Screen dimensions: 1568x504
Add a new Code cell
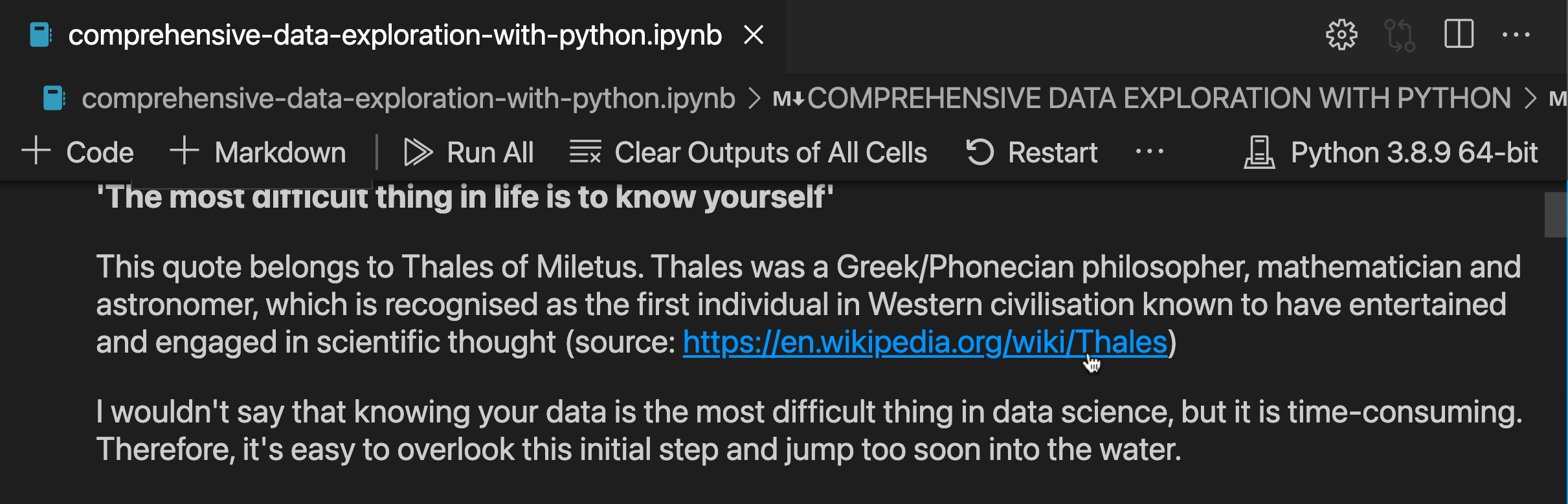pyautogui.click(x=78, y=152)
